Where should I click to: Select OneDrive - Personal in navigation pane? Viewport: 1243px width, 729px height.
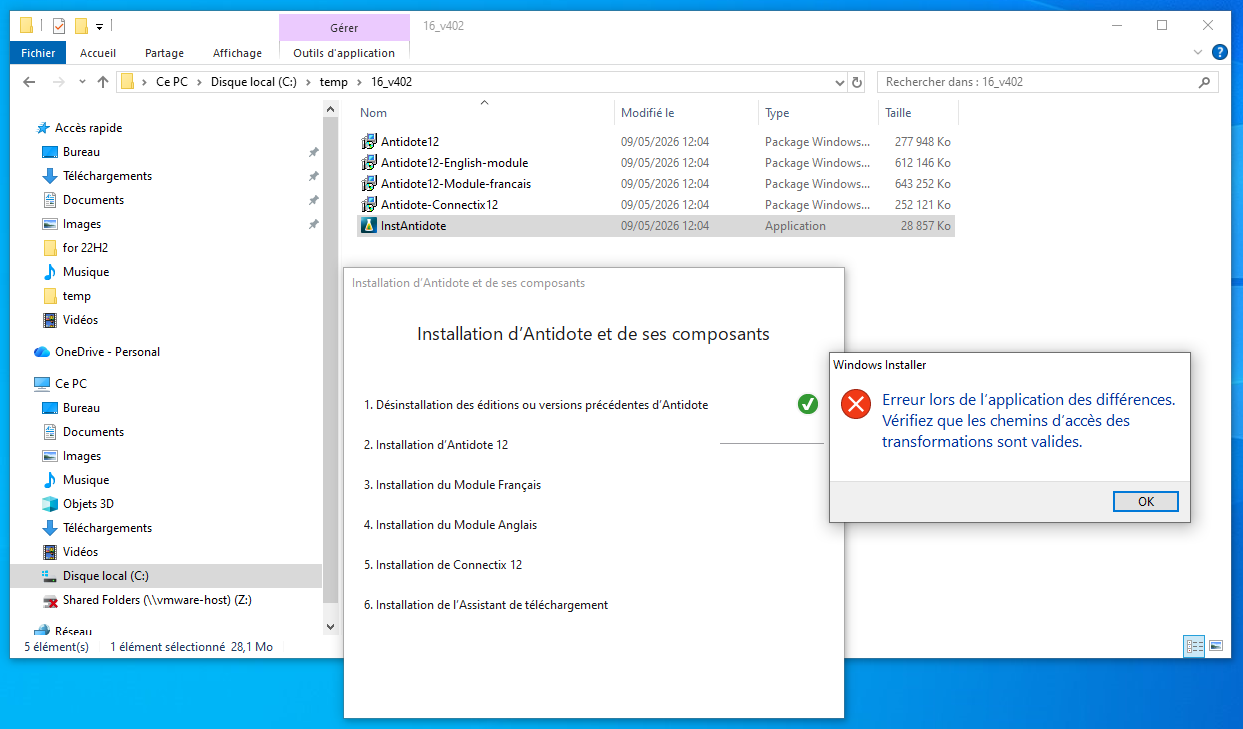coord(107,352)
